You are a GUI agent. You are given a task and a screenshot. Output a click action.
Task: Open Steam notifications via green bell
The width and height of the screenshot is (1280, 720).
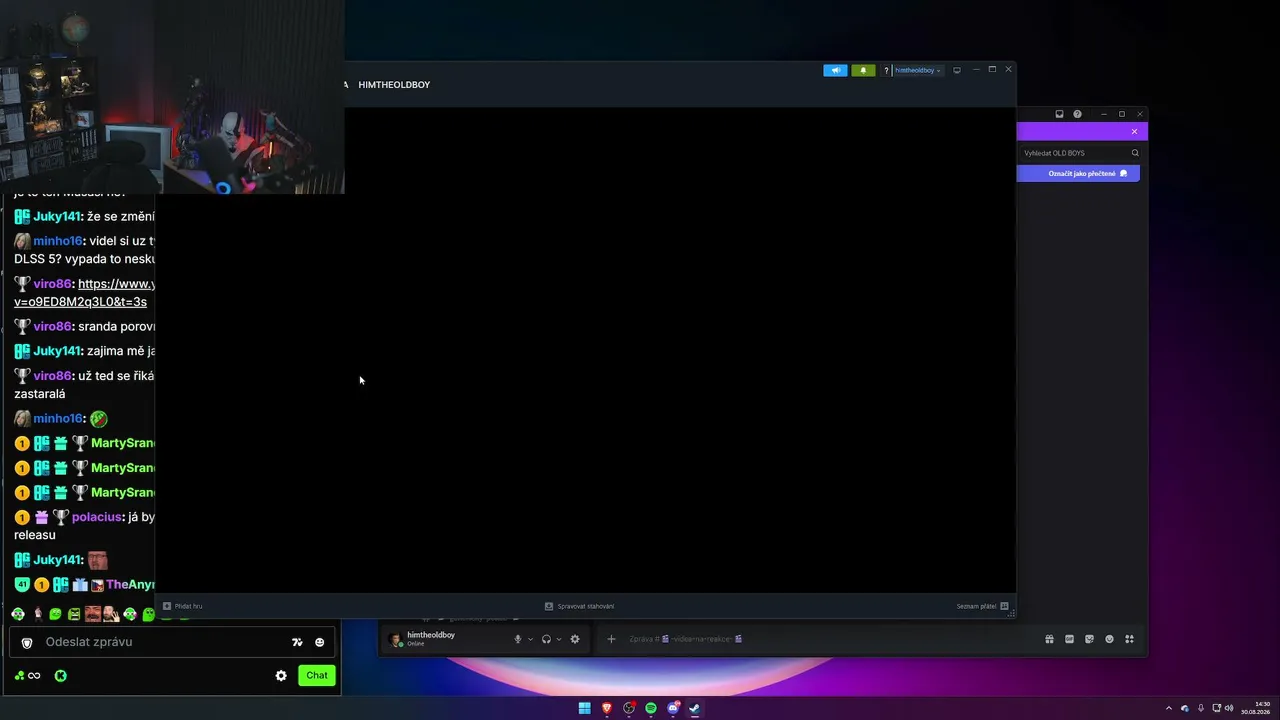[x=863, y=70]
